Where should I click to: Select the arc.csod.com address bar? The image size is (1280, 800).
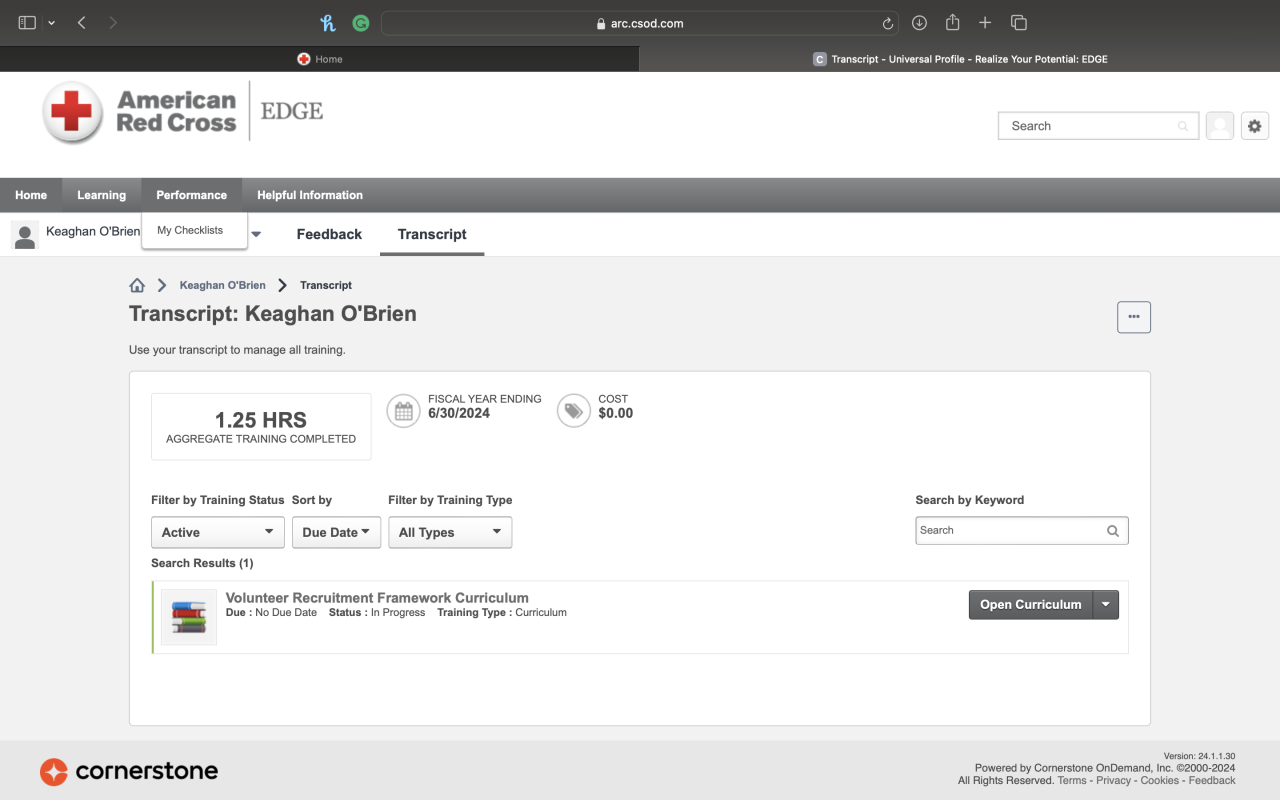640,23
